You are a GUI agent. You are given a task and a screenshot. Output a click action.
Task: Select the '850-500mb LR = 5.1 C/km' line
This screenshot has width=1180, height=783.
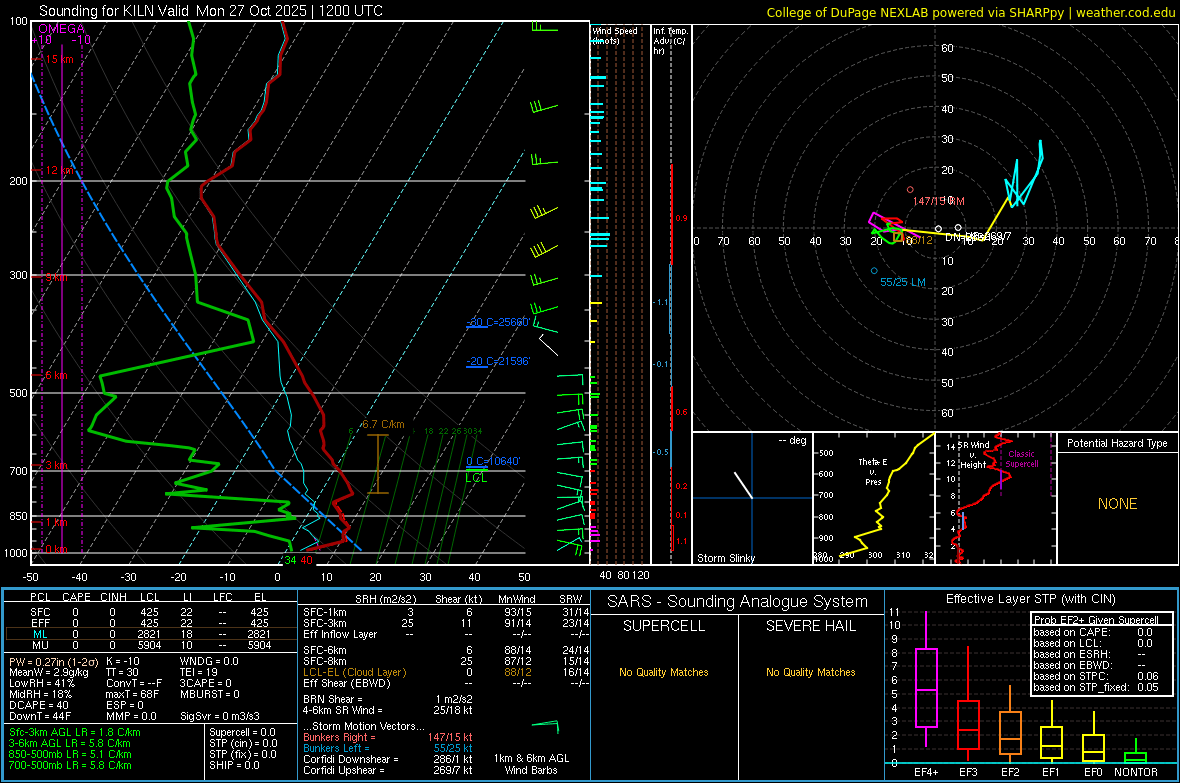pyautogui.click(x=70, y=754)
